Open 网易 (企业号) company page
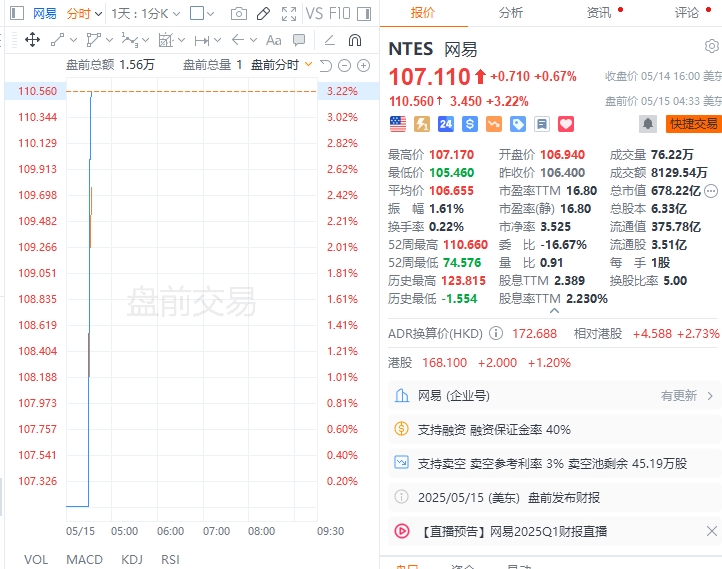Screen dimensions: 722x569 point(554,395)
